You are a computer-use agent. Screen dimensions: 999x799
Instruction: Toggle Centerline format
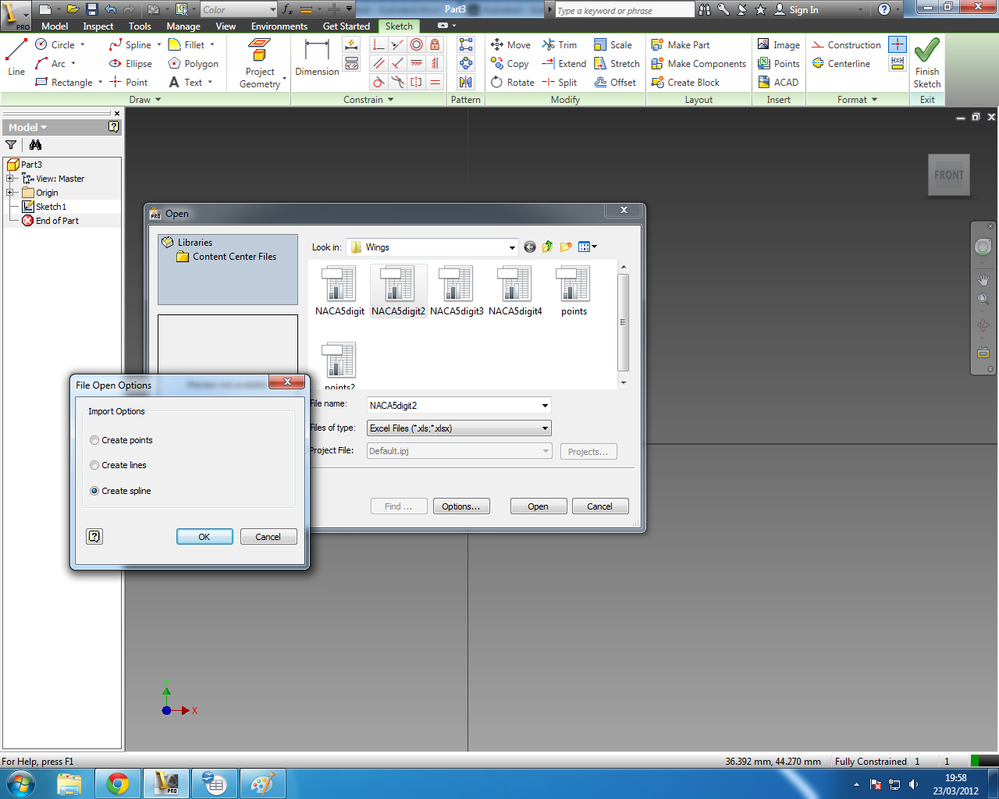click(x=841, y=63)
